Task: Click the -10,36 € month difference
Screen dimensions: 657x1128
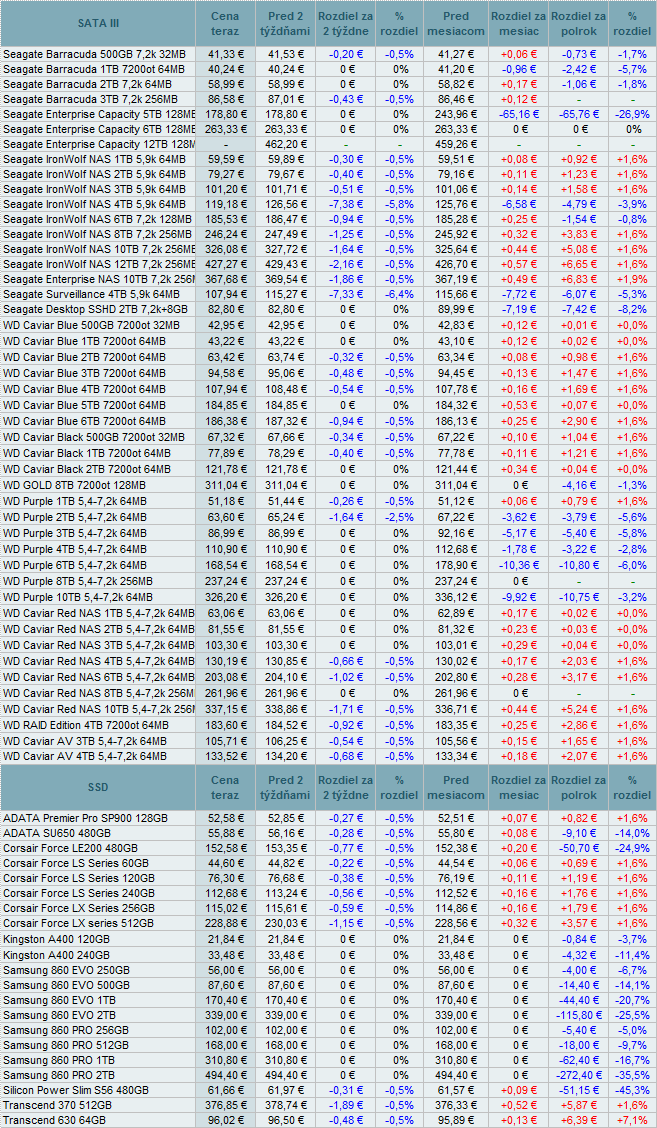Action: [x=520, y=565]
